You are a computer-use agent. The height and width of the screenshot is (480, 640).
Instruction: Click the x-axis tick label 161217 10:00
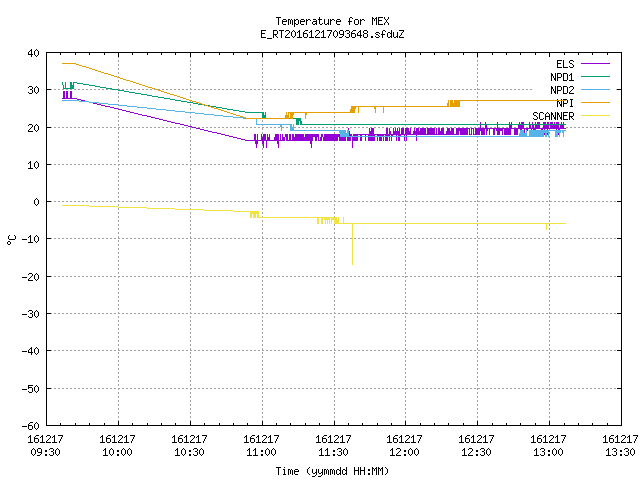[118, 446]
